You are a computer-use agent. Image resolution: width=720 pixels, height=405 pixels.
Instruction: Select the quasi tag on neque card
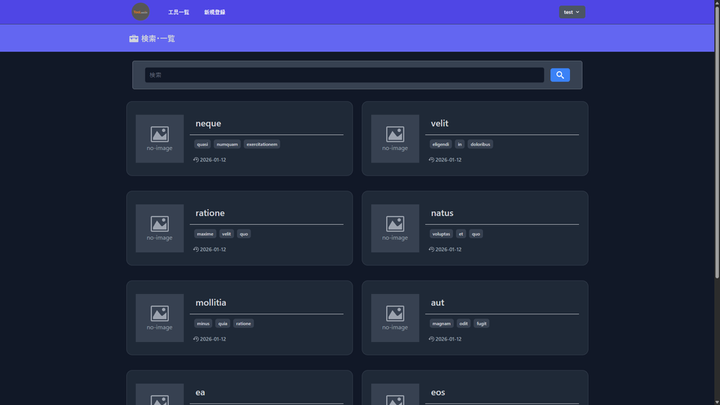coord(202,144)
